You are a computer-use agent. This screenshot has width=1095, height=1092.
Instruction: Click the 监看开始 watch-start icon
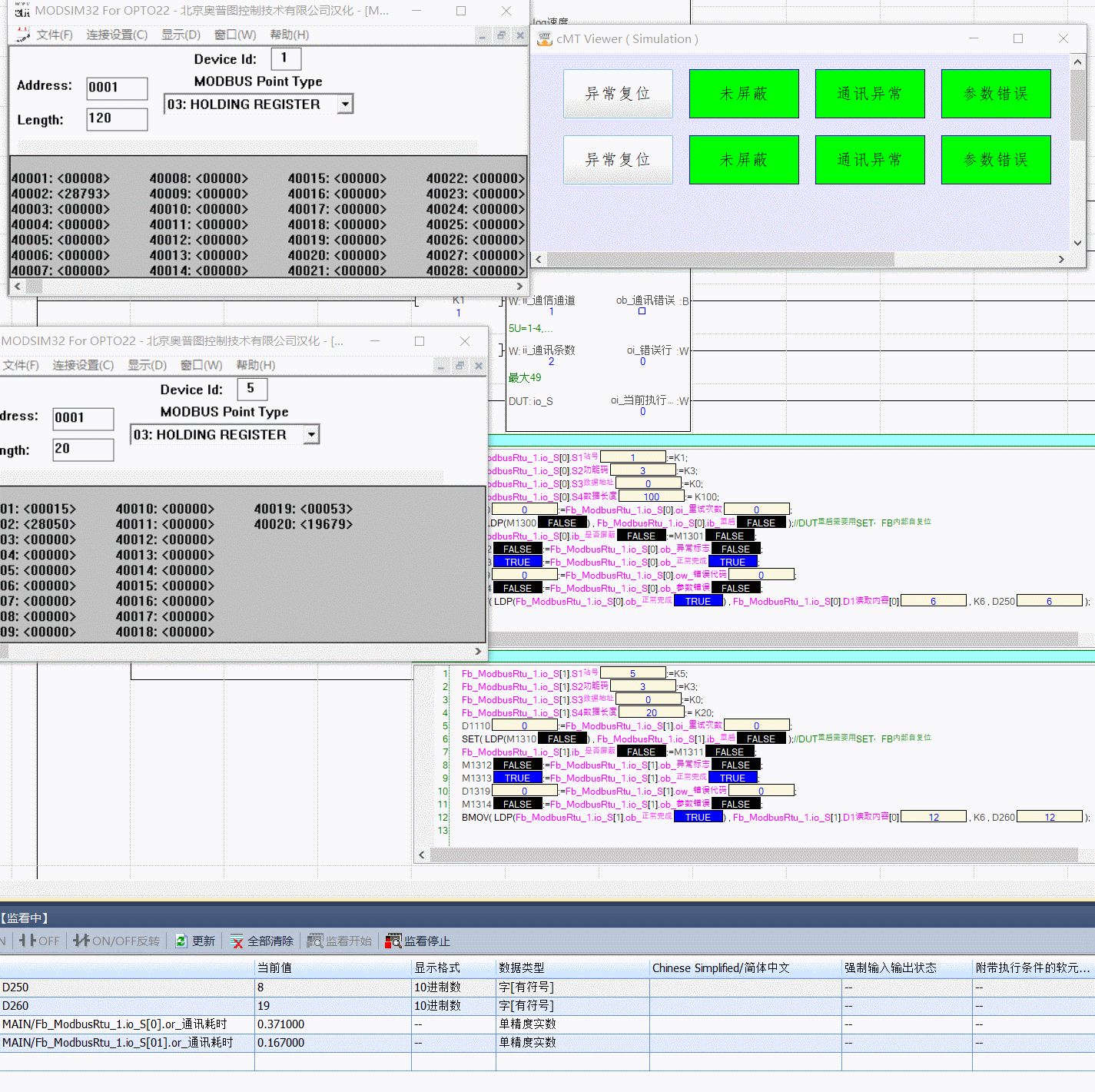pos(315,940)
